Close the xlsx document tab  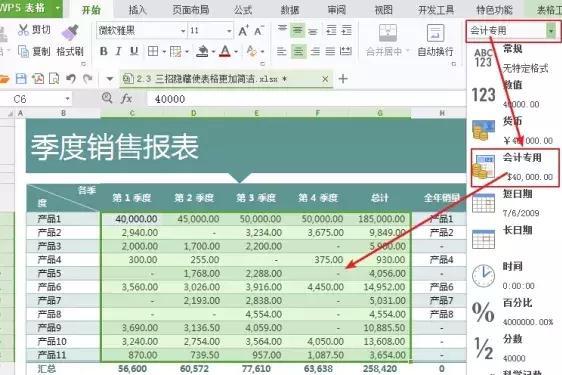pos(325,79)
